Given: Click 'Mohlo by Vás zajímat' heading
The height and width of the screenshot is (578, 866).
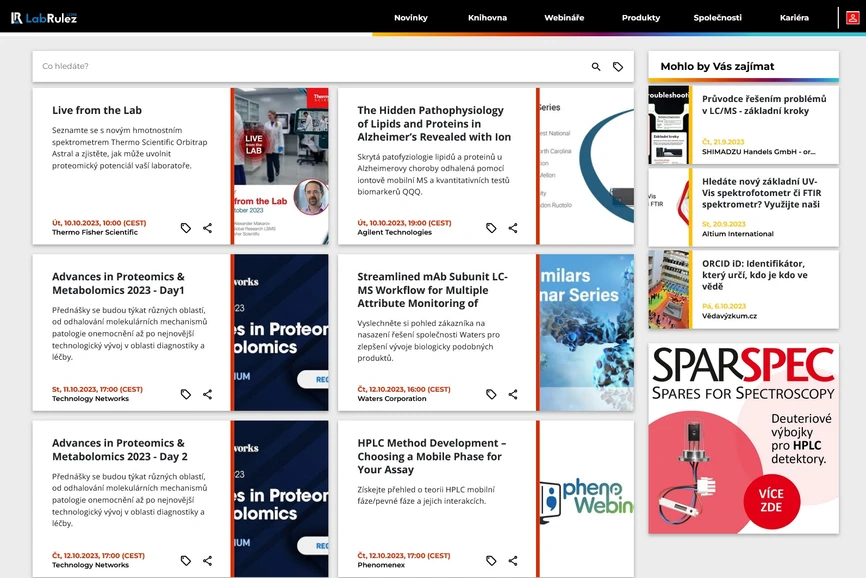Looking at the screenshot, I should point(717,67).
